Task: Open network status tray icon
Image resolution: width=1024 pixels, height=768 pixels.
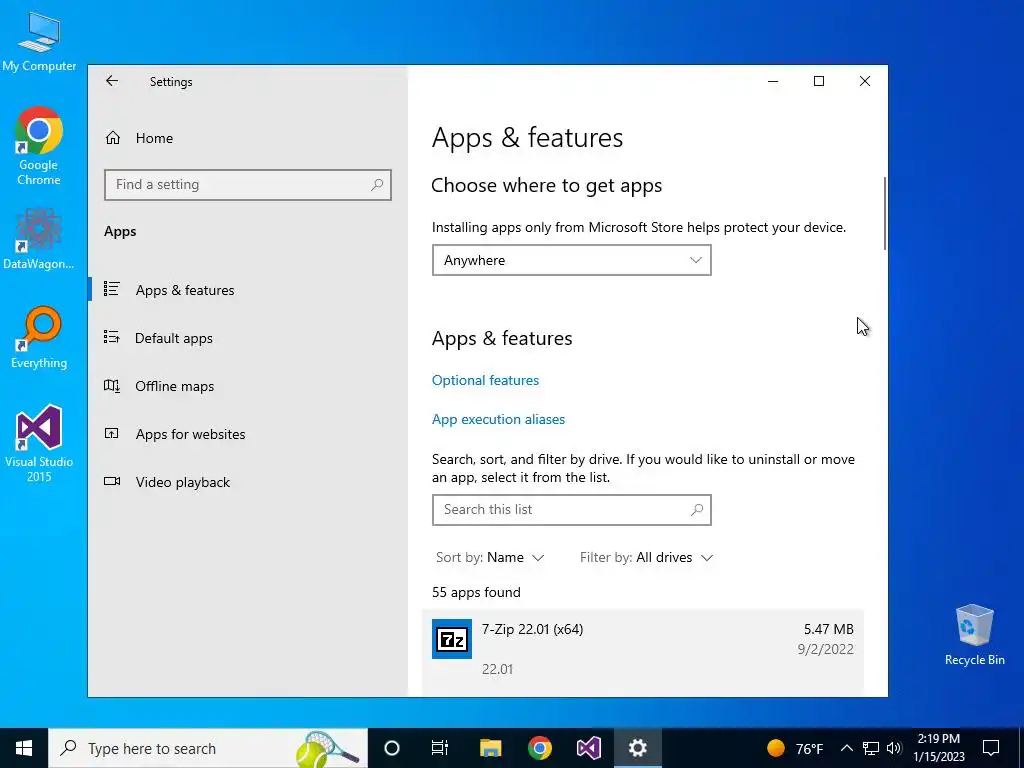Action: click(871, 748)
